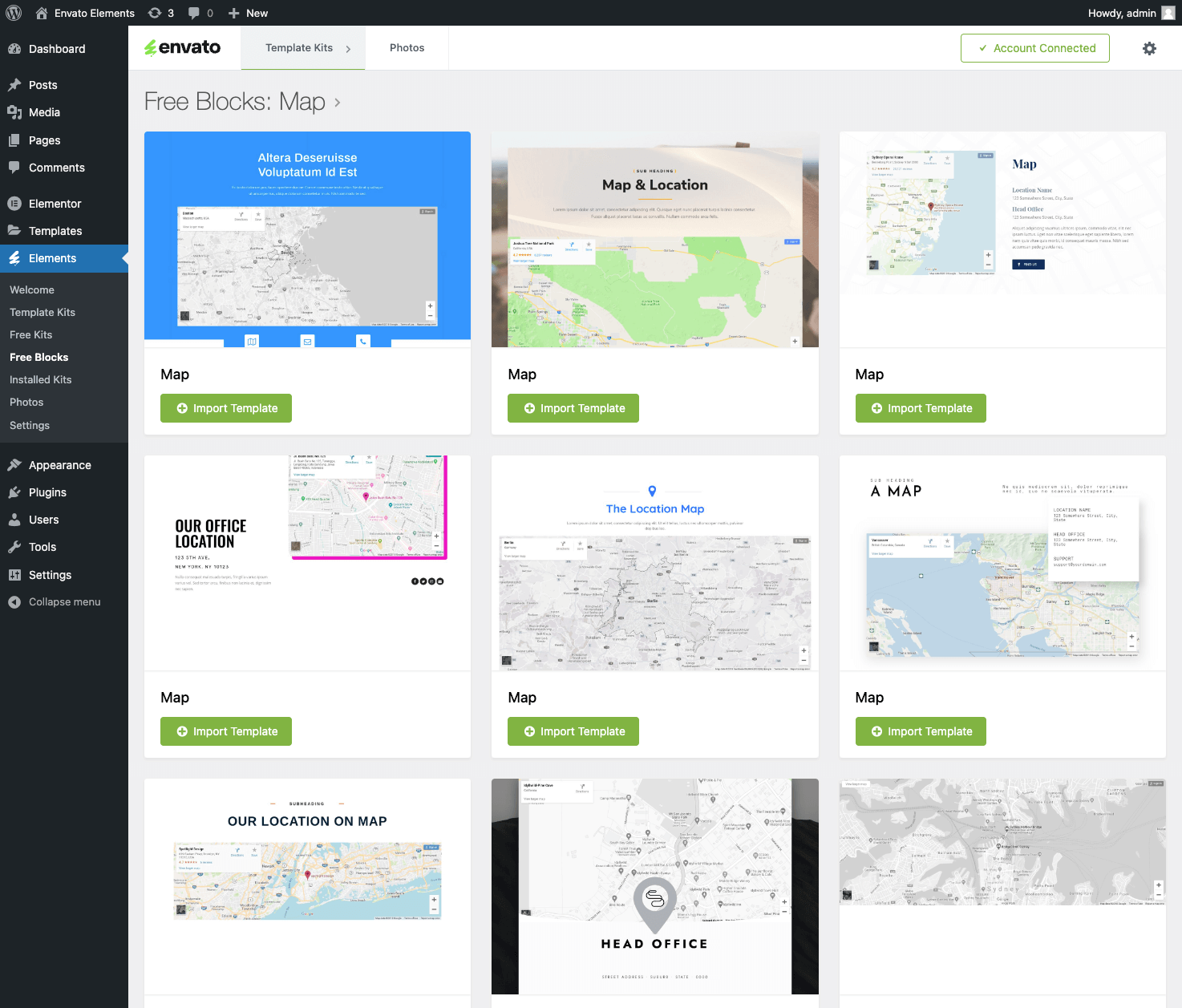Screen dimensions: 1182x1008
Task: Open Posts in the sidebar
Action: pos(64,85)
